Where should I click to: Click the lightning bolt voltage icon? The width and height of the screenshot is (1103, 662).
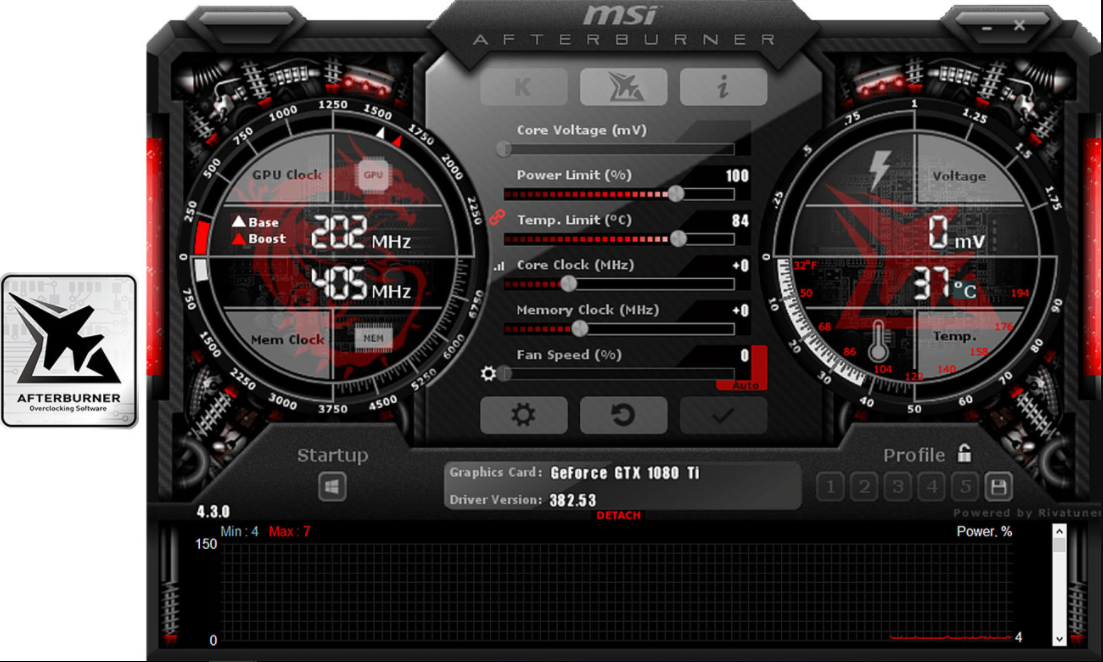click(x=879, y=170)
